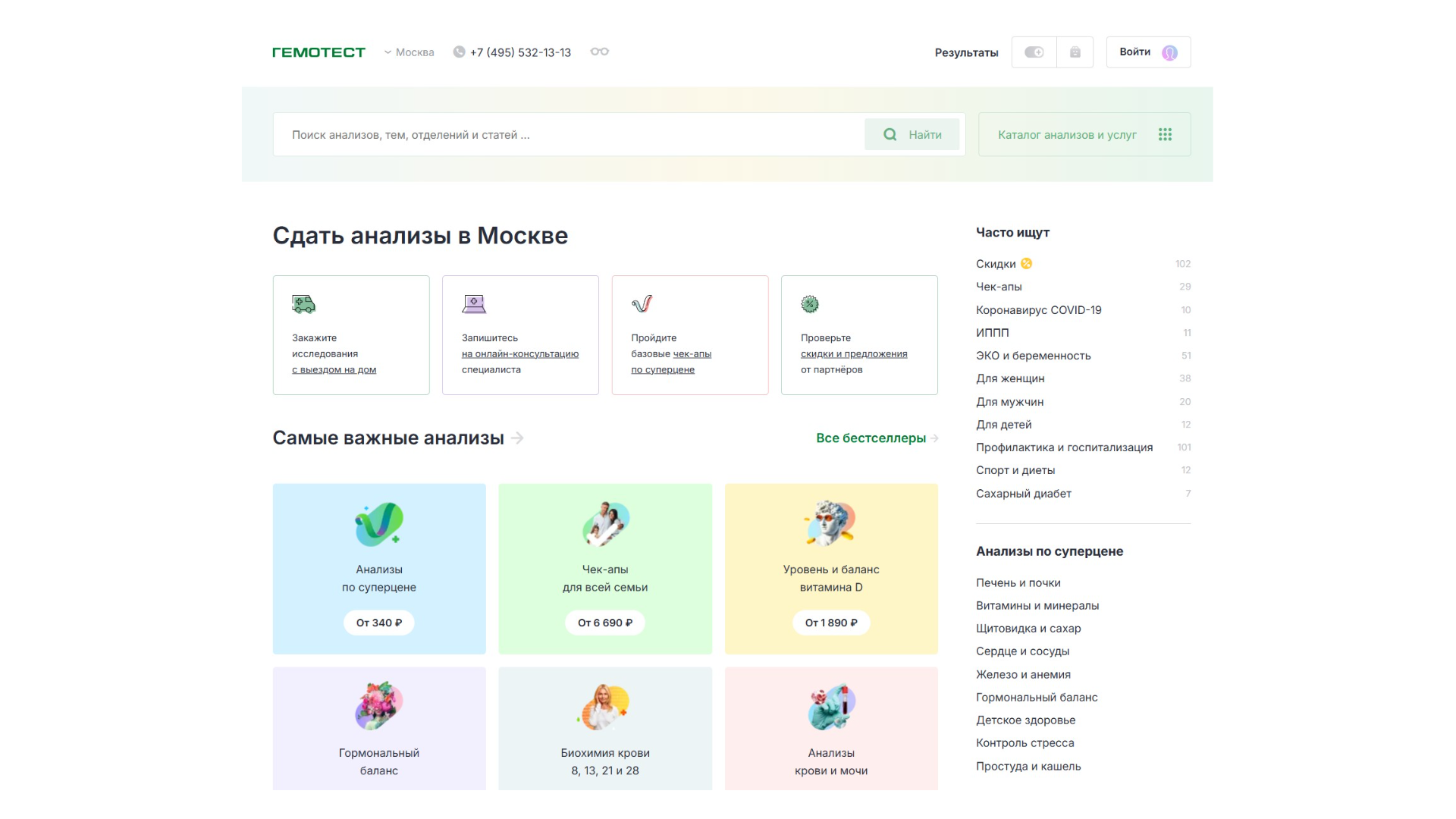Open the Печень и почки link
Screen dimensions: 1456x819
point(1018,582)
